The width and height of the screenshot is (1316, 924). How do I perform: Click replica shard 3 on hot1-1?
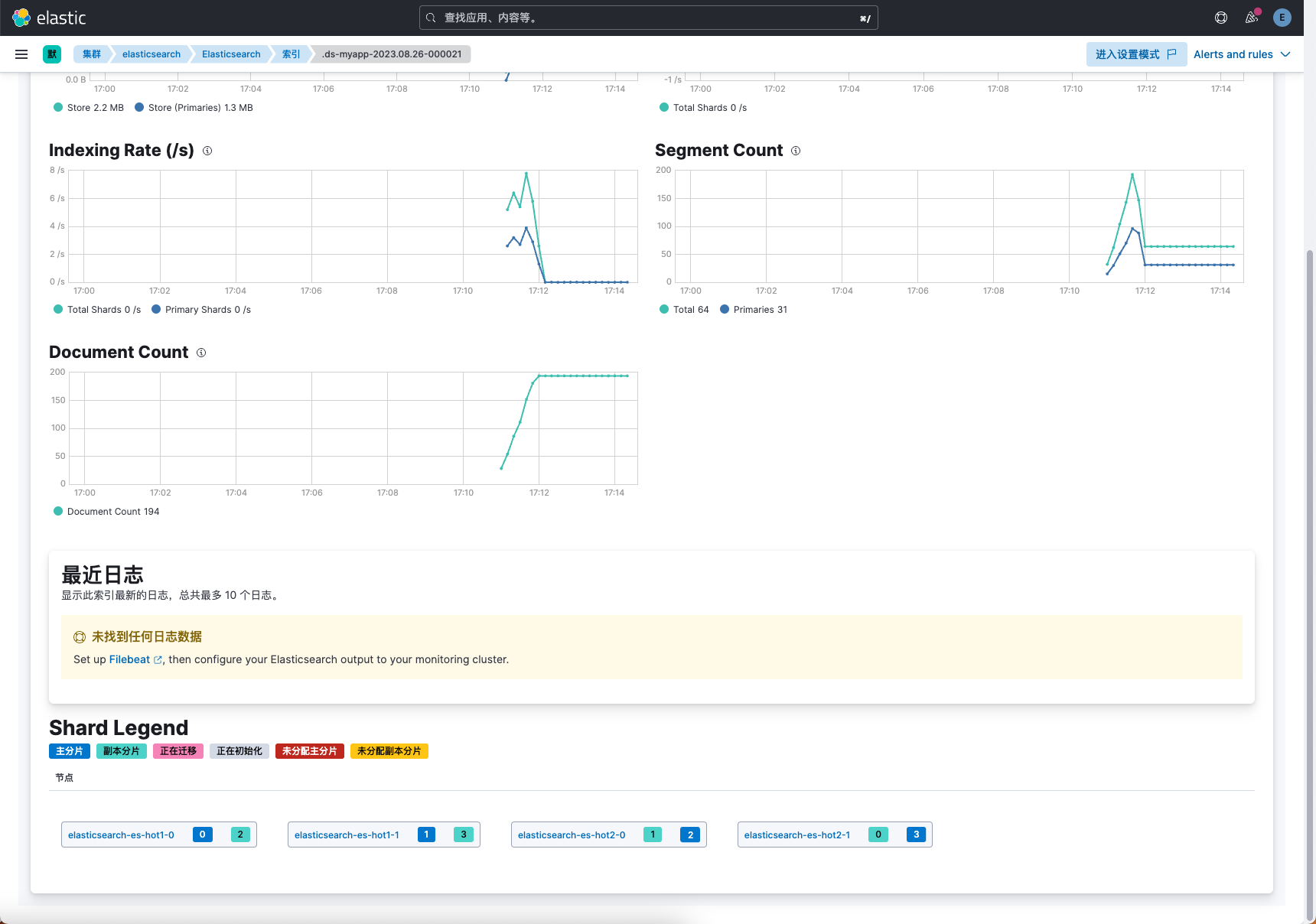[x=464, y=835]
